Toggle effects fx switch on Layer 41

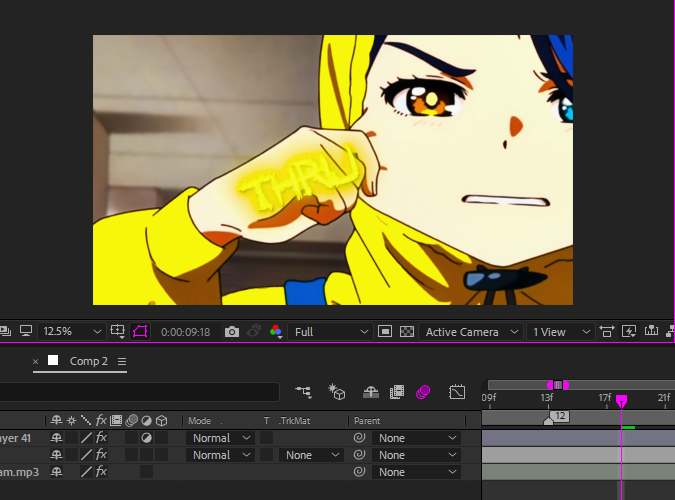click(101, 438)
